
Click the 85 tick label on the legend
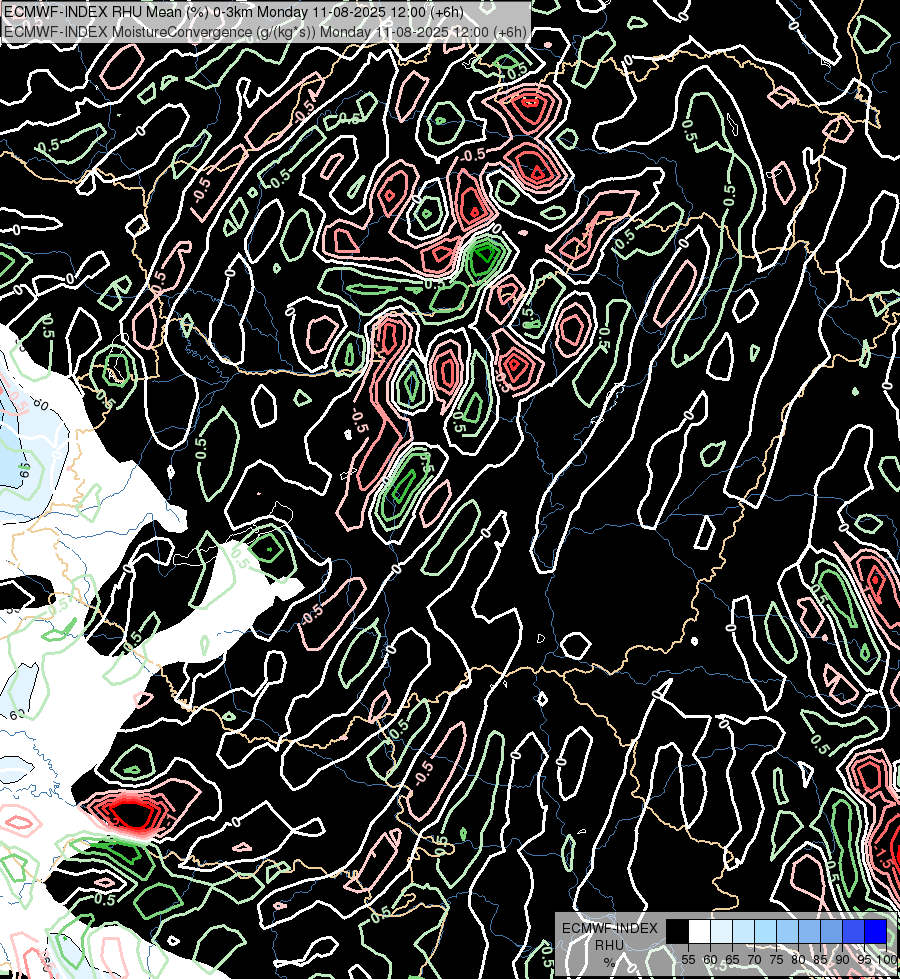(x=820, y=960)
